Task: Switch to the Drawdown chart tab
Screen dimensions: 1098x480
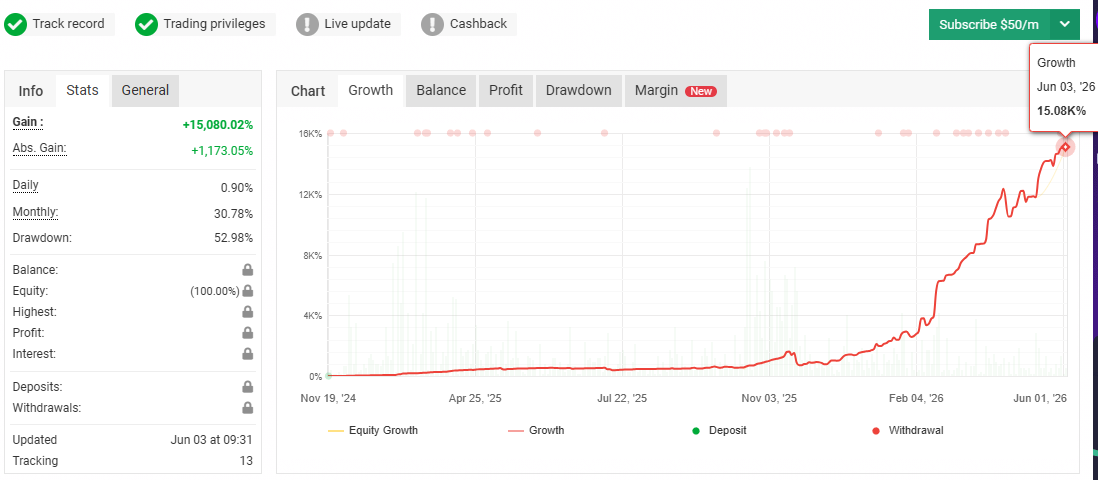Action: pos(578,90)
